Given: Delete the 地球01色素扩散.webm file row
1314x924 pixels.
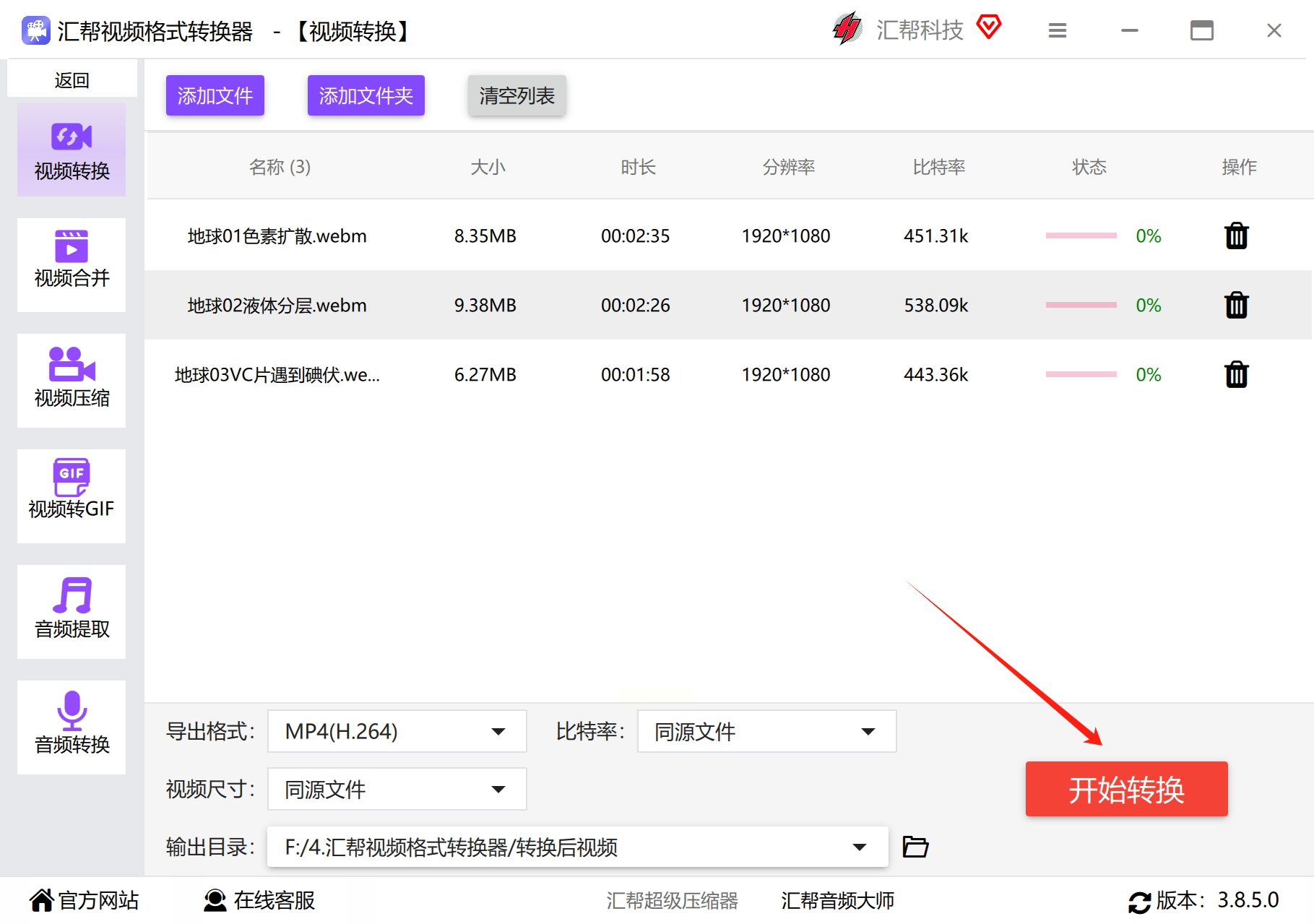Looking at the screenshot, I should pos(1236,236).
